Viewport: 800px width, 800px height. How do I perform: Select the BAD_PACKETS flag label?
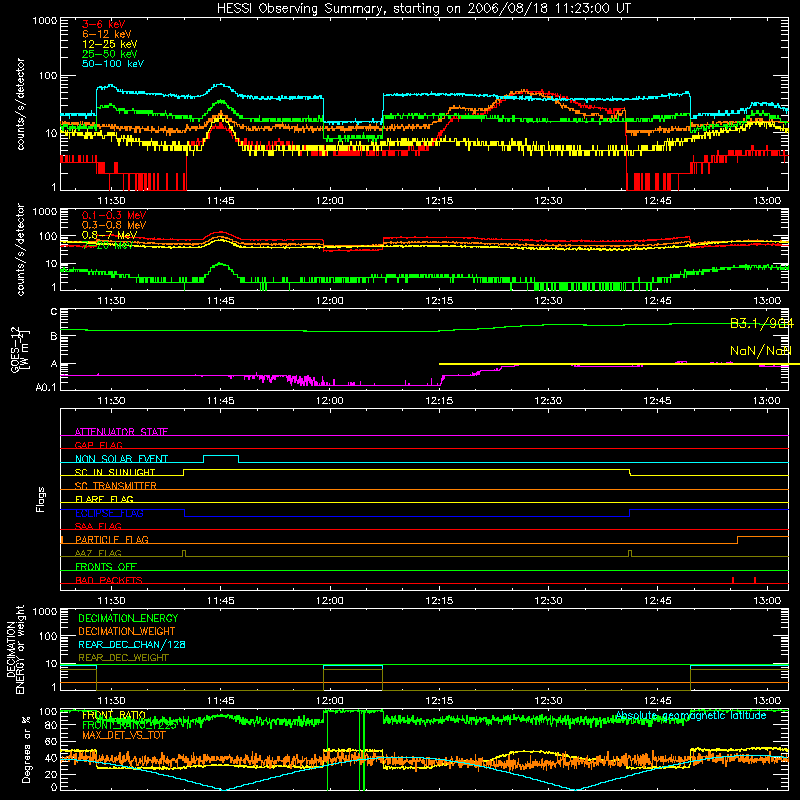[x=109, y=580]
